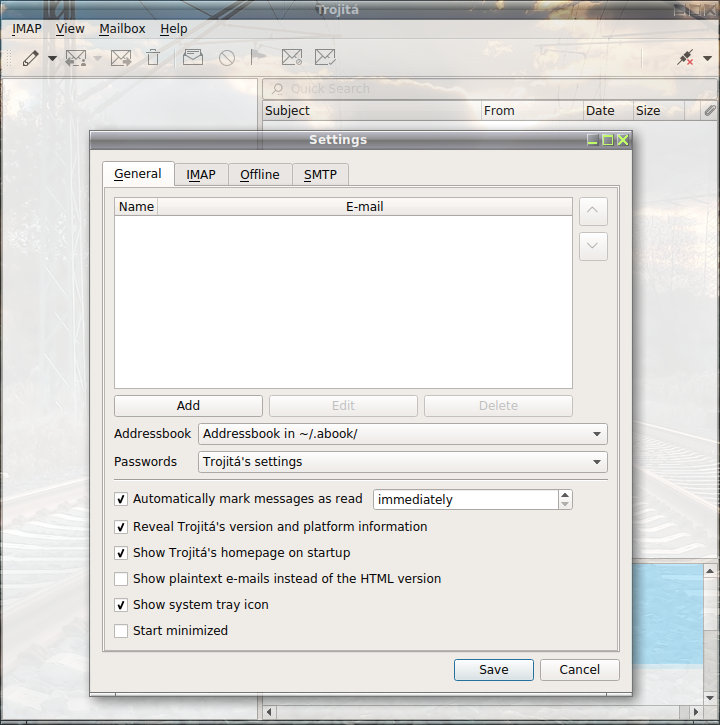Click the compose mail pencil icon
720x725 pixels.
[x=31, y=58]
